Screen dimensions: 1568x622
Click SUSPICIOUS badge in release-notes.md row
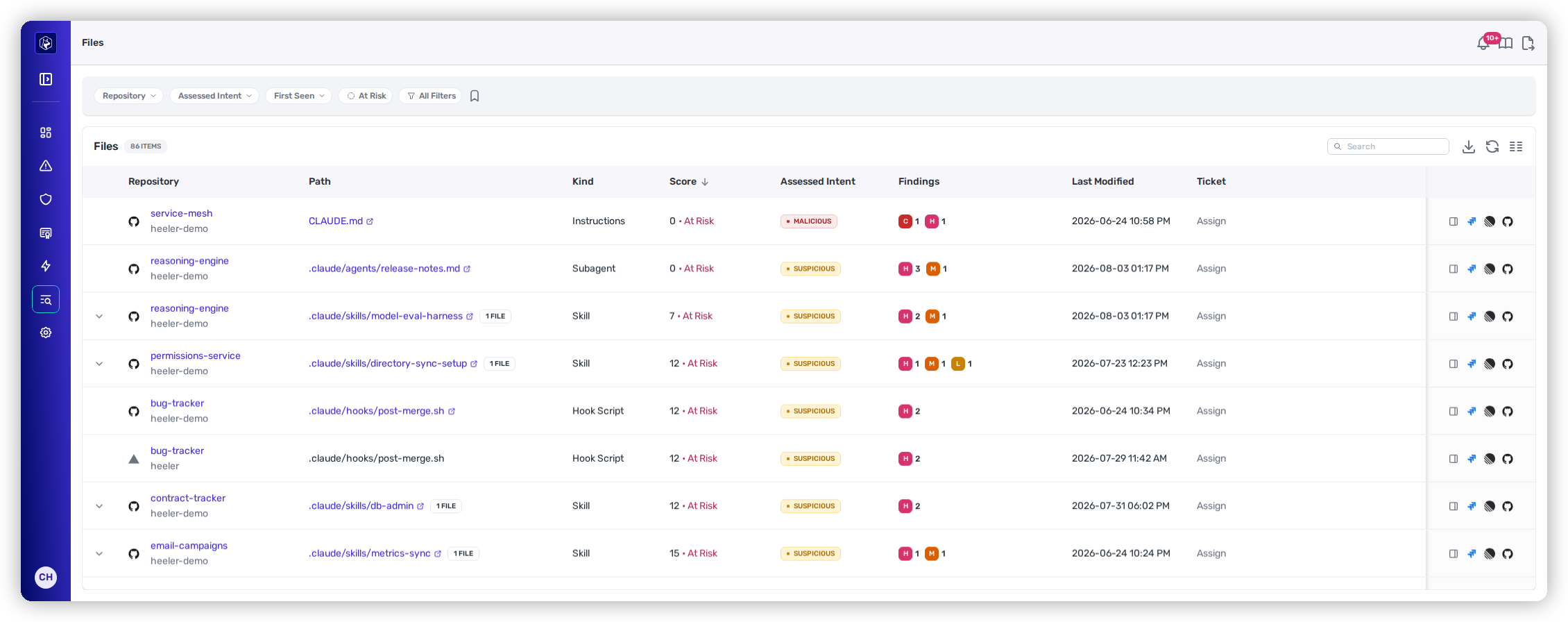pyautogui.click(x=810, y=269)
